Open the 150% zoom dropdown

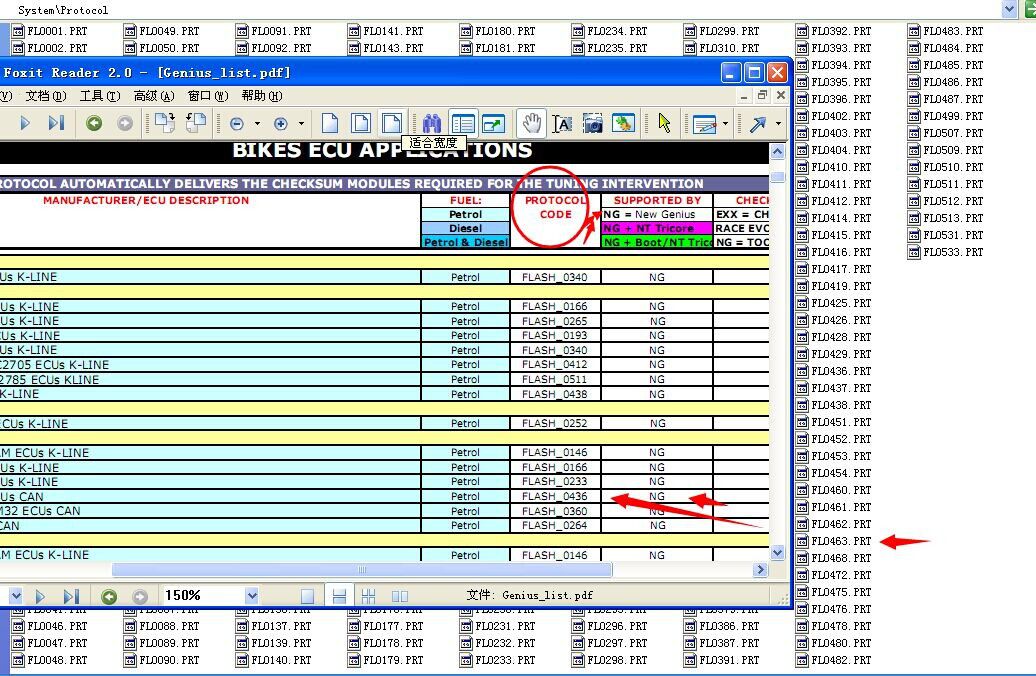pyautogui.click(x=251, y=596)
